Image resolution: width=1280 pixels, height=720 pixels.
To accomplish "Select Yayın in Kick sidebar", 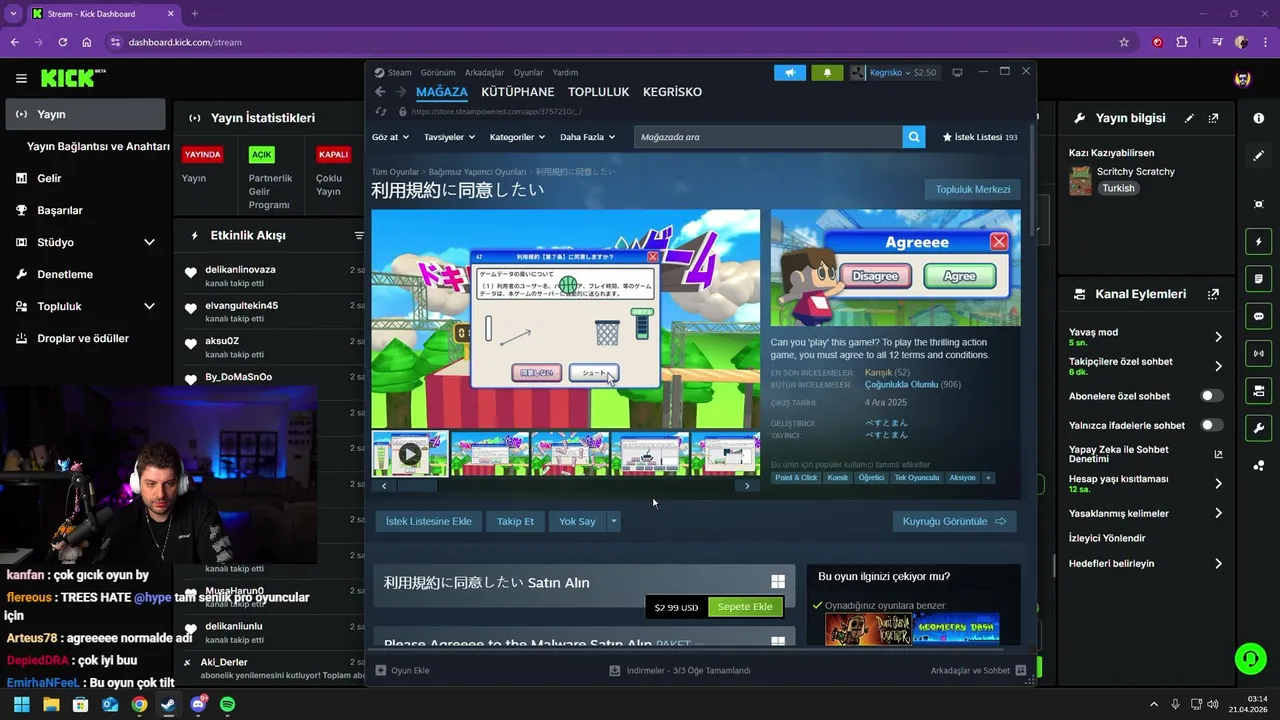I will click(85, 114).
